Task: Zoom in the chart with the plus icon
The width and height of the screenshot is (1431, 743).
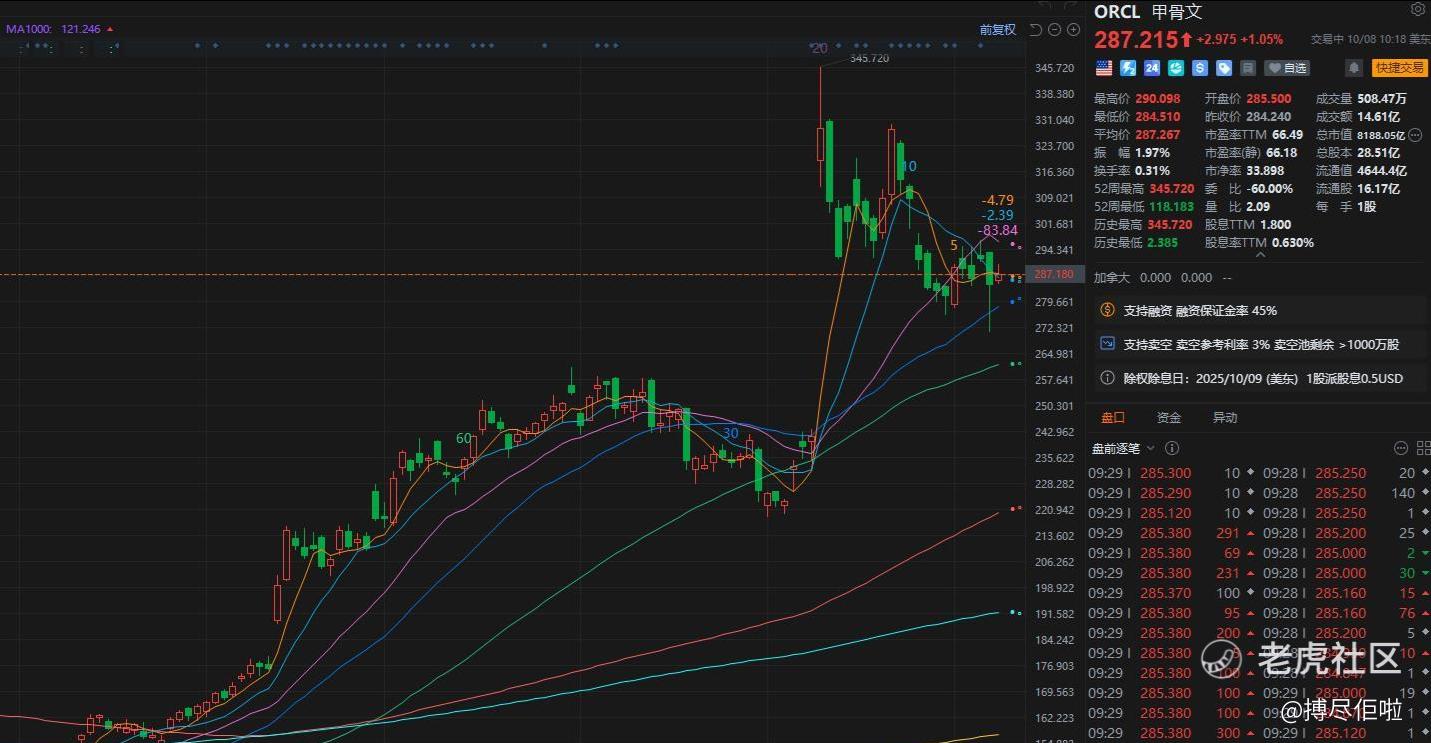Action: click(x=1071, y=30)
